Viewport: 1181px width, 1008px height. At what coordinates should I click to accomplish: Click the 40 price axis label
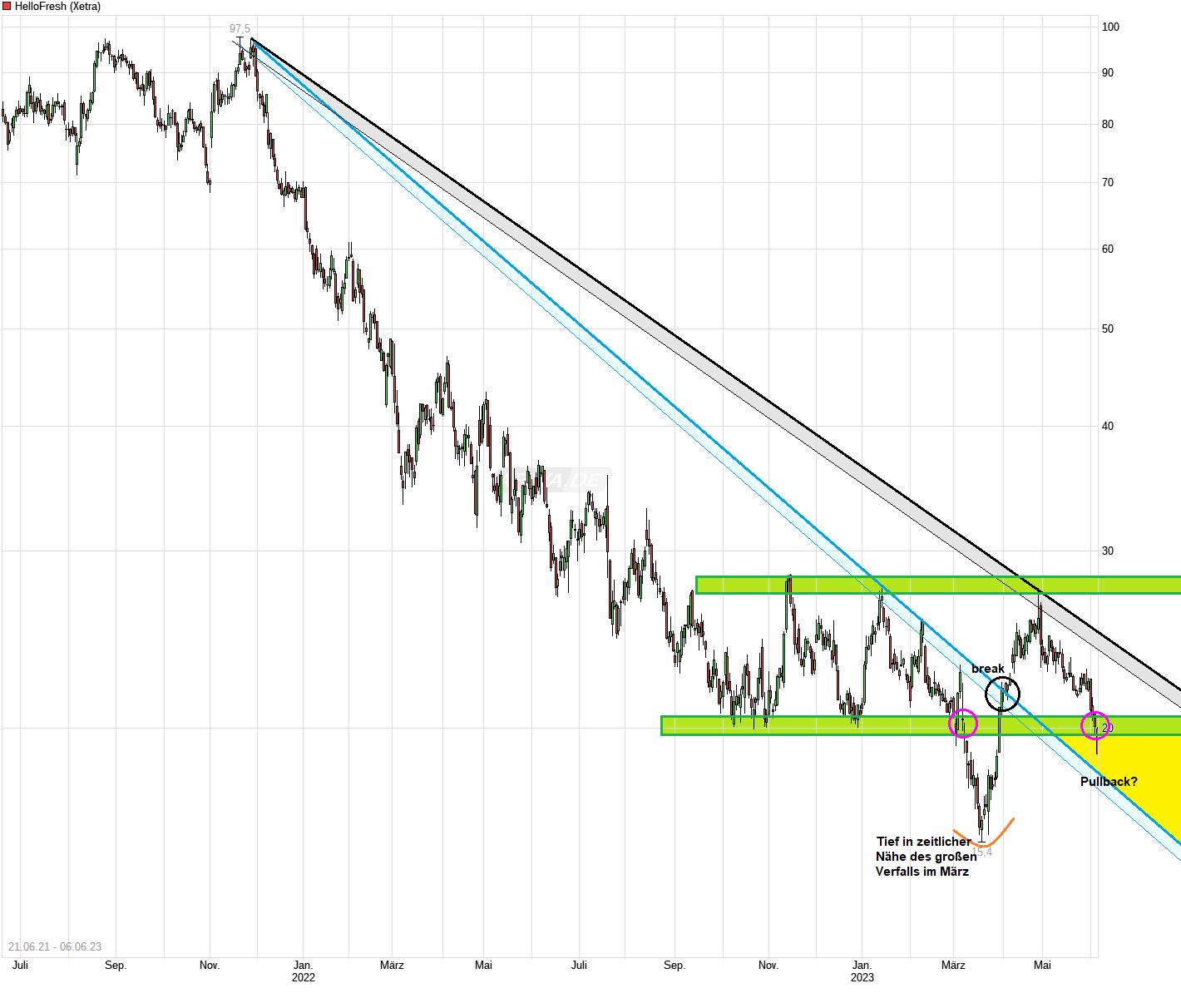(1108, 426)
